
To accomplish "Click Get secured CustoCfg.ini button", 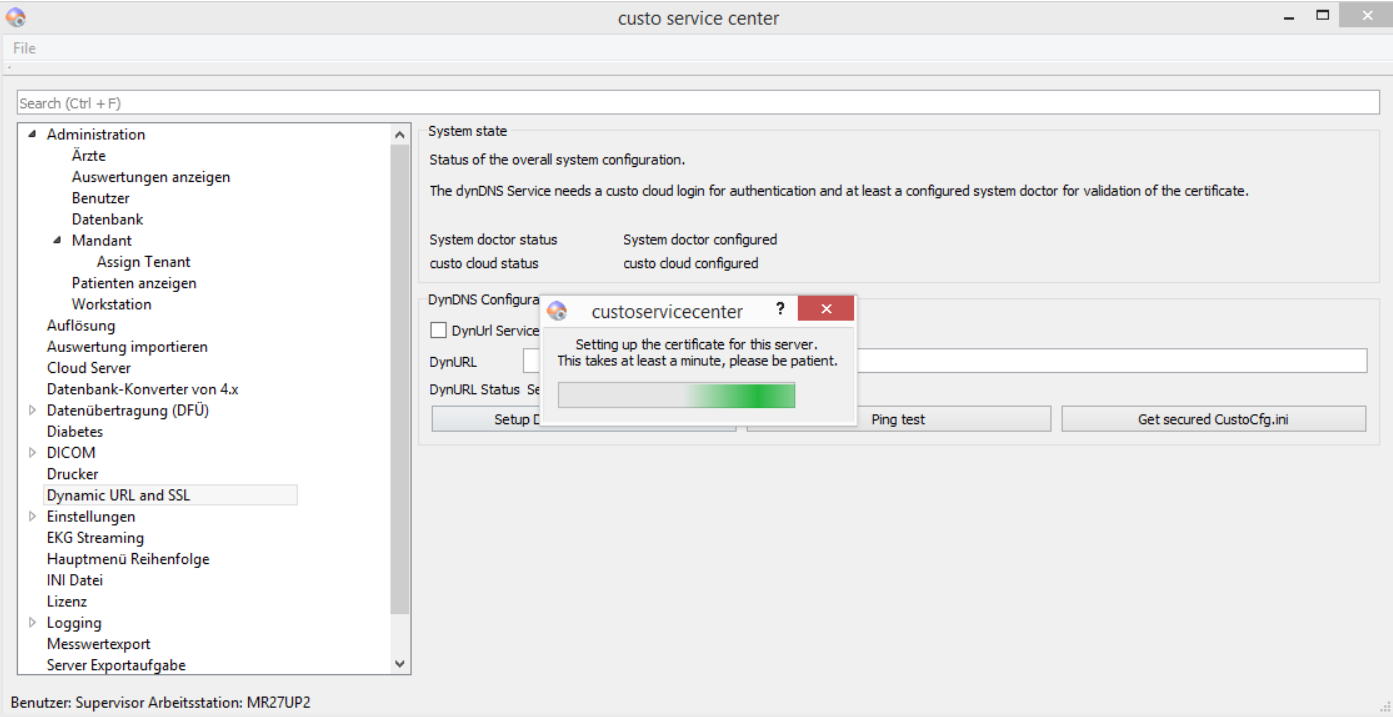I will pyautogui.click(x=1213, y=419).
